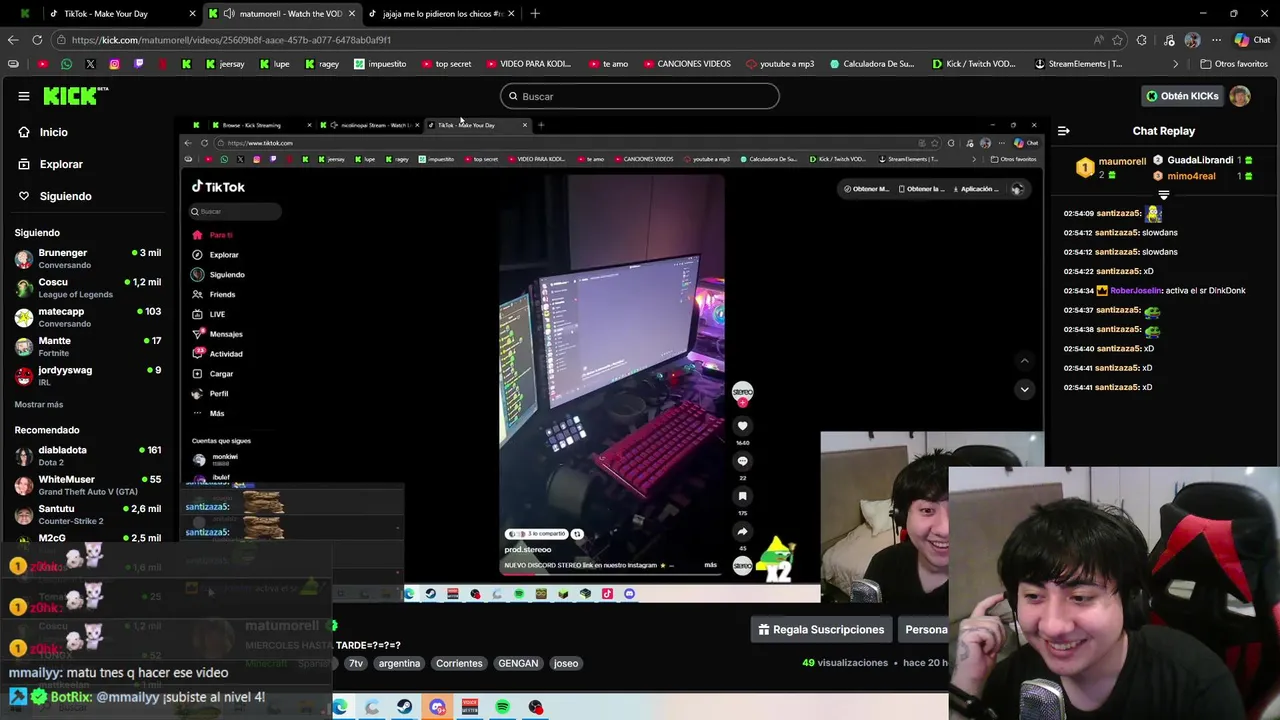
Task: Expand list with Mostrar más
Action: coord(39,404)
